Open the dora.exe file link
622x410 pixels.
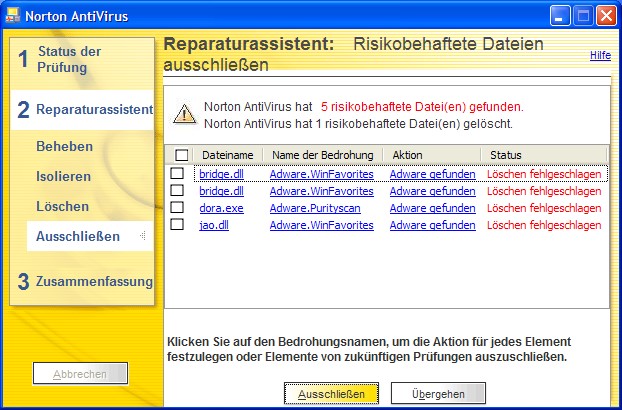[221, 208]
